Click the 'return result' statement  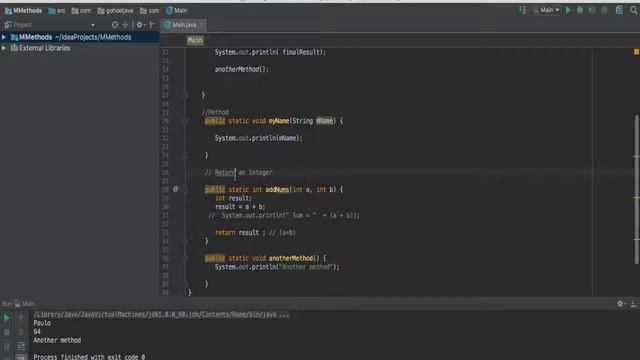click(x=237, y=233)
